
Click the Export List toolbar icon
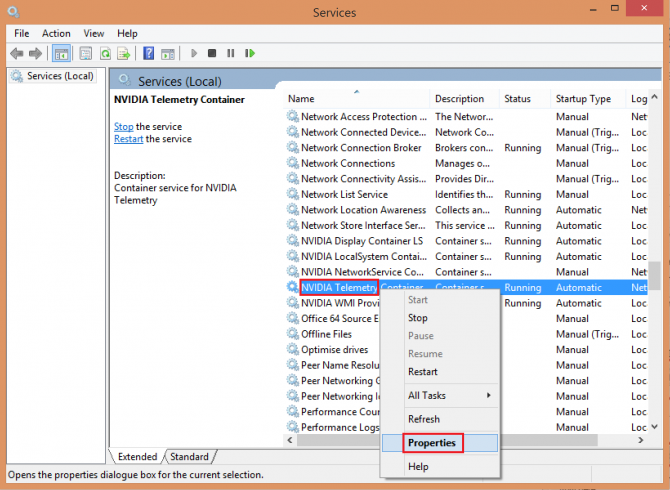tap(124, 53)
